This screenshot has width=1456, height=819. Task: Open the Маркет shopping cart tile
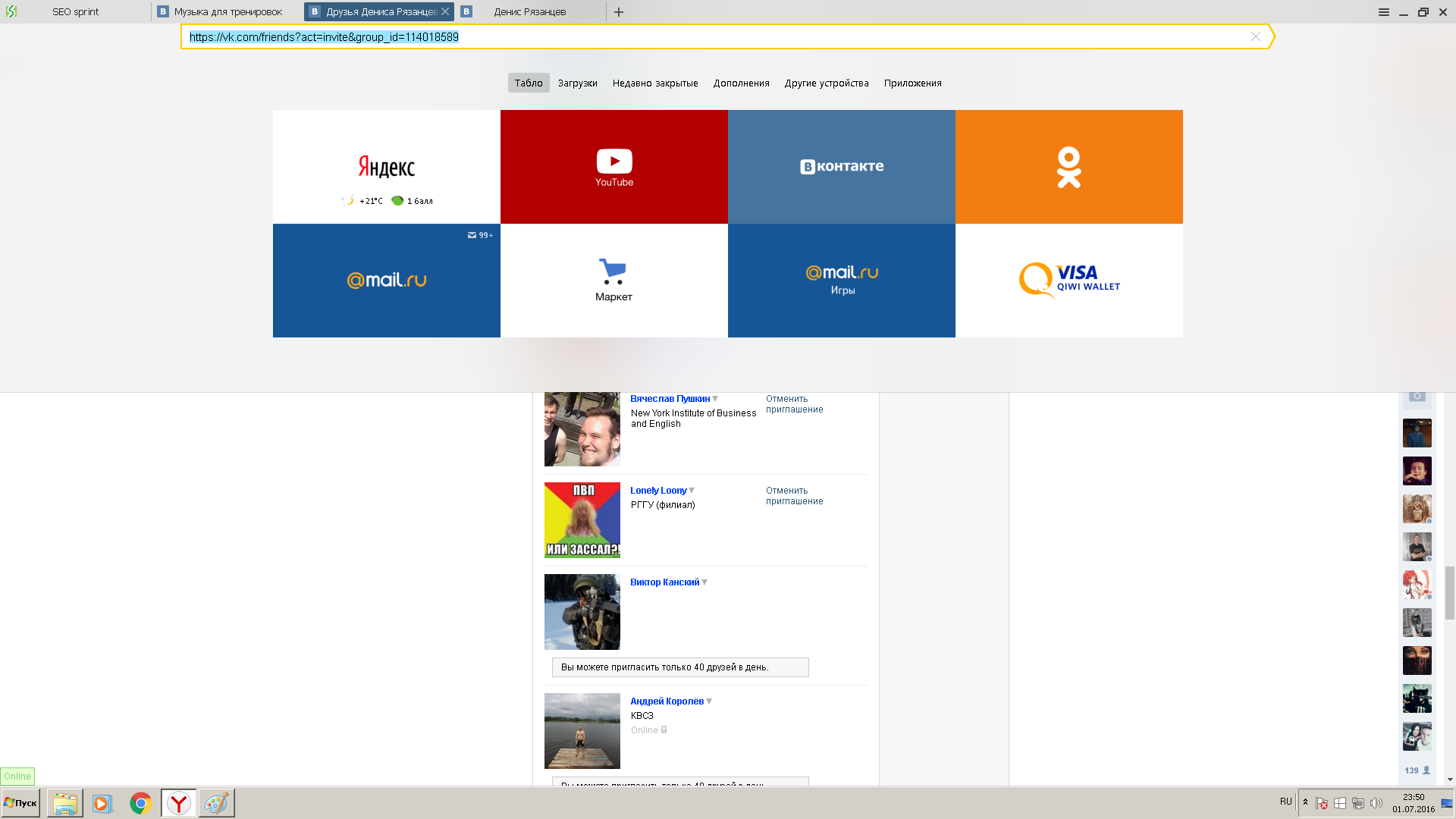[x=614, y=281]
